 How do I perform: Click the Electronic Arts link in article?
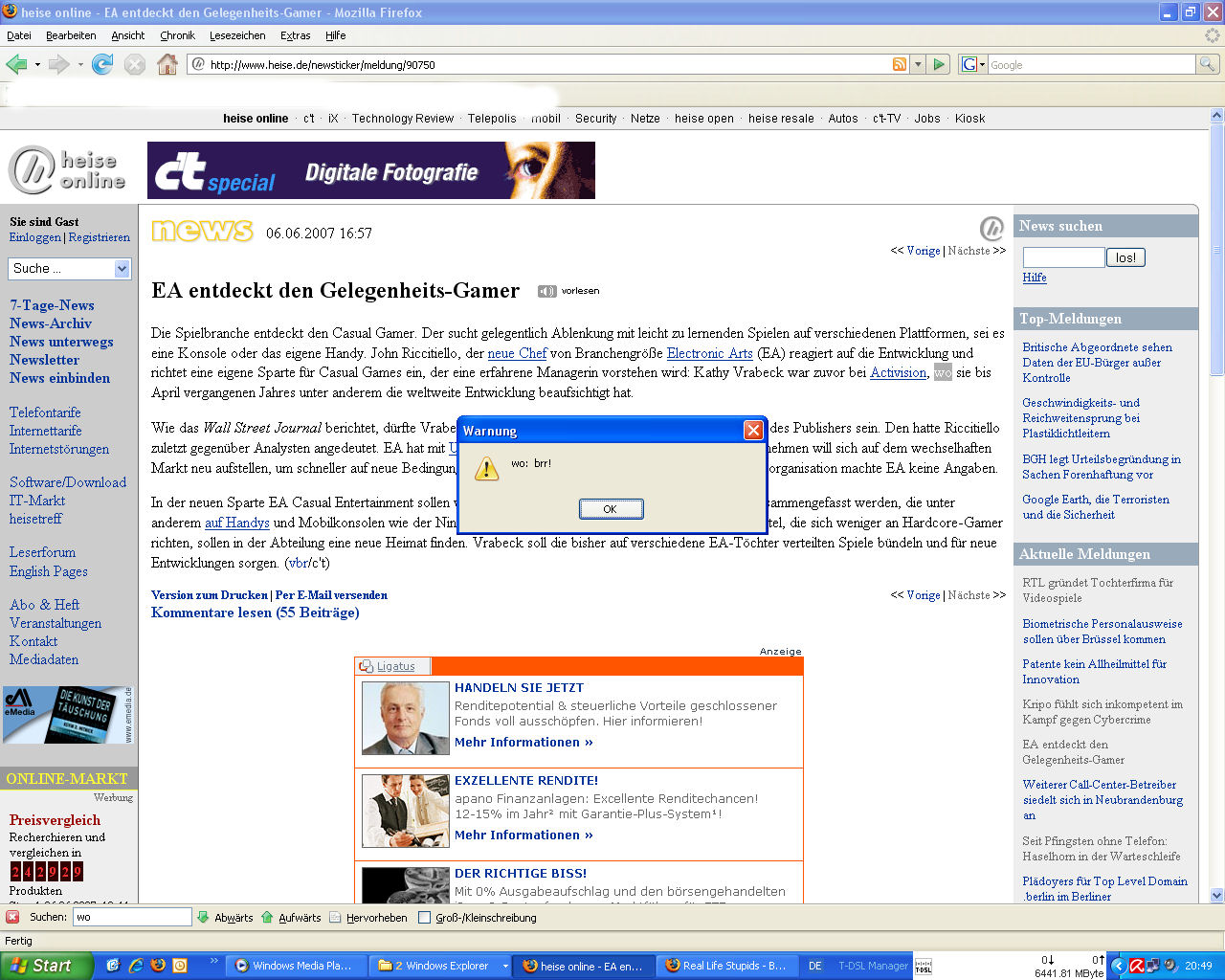click(710, 353)
